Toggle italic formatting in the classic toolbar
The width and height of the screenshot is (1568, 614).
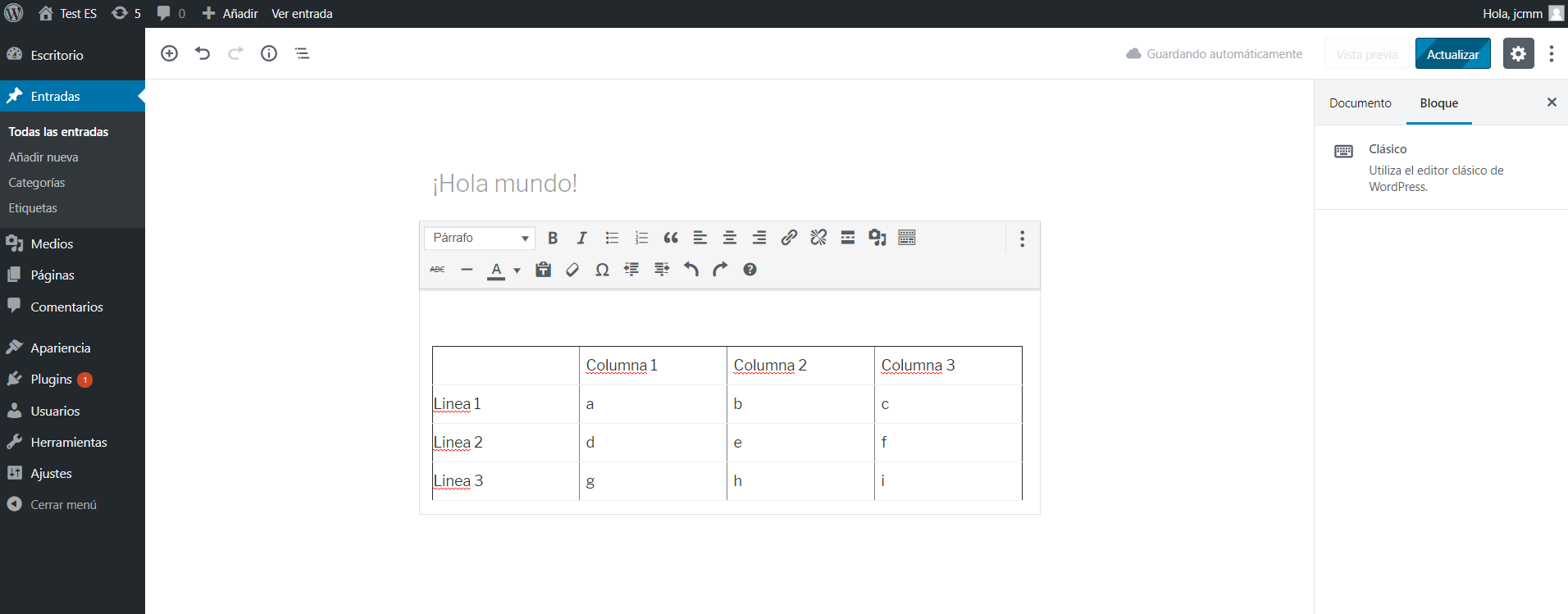coord(581,238)
